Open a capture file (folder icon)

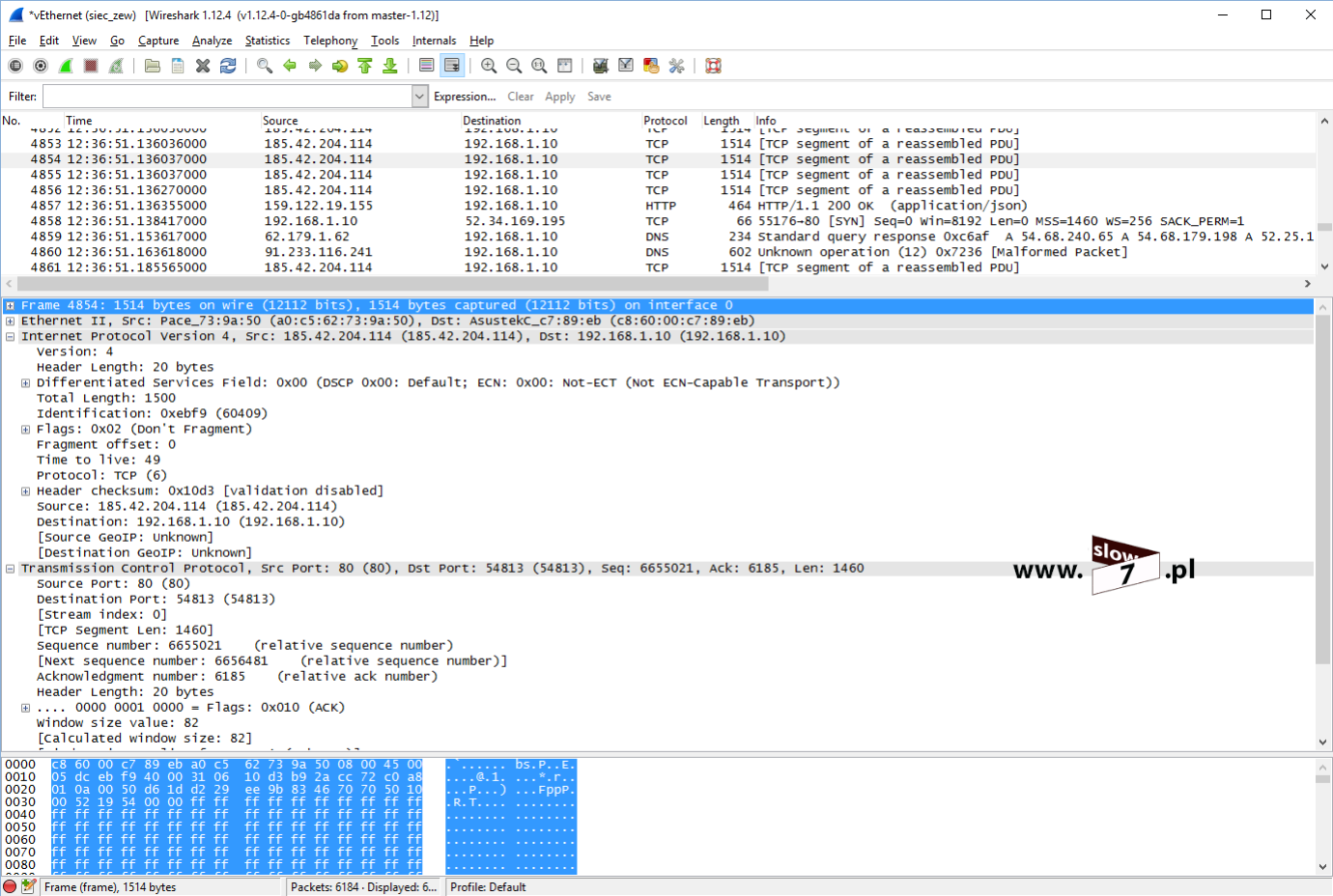click(x=153, y=66)
